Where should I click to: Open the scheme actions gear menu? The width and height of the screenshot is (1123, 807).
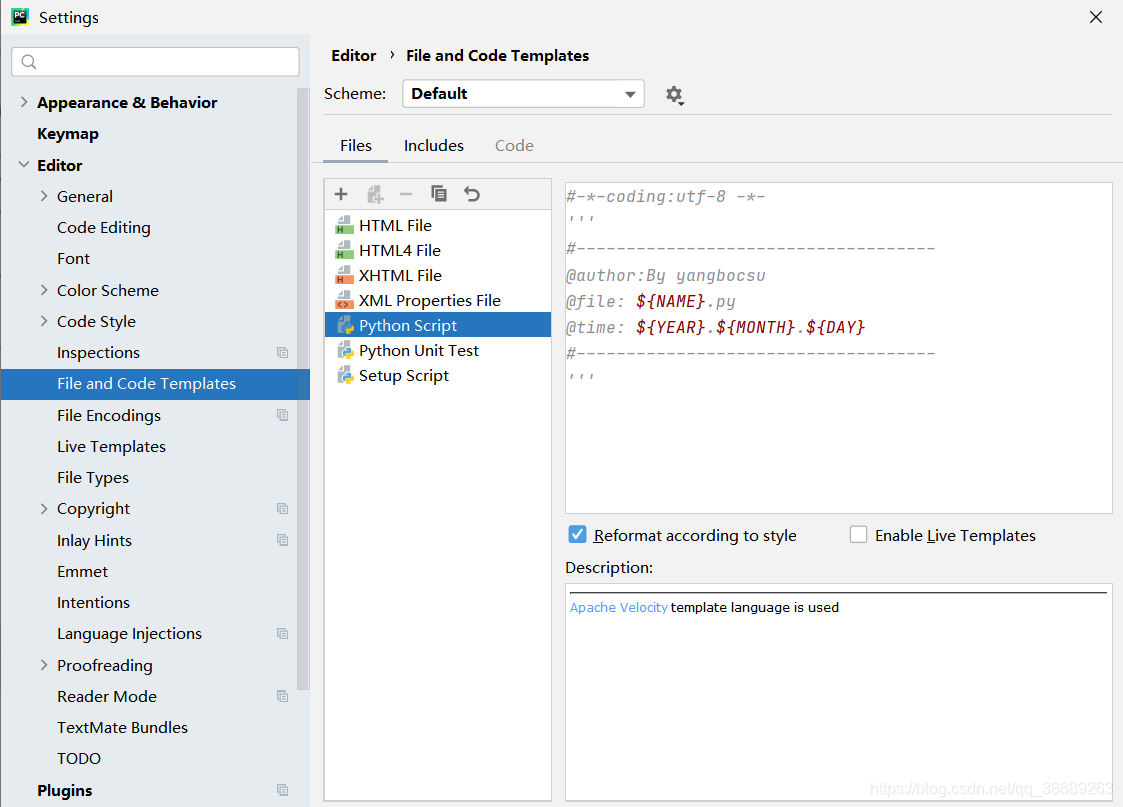coord(675,95)
